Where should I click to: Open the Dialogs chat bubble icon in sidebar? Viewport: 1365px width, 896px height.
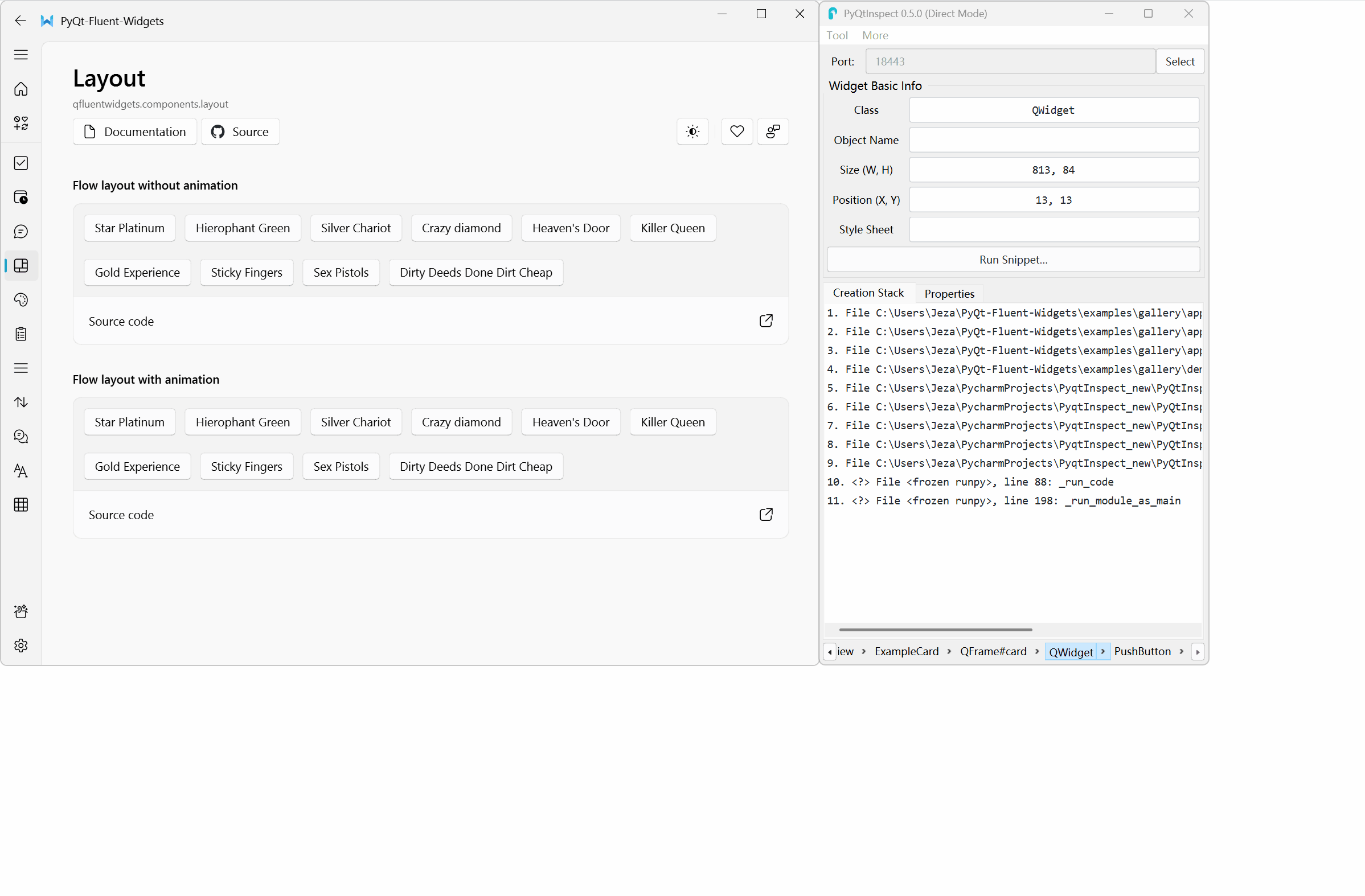(x=21, y=232)
